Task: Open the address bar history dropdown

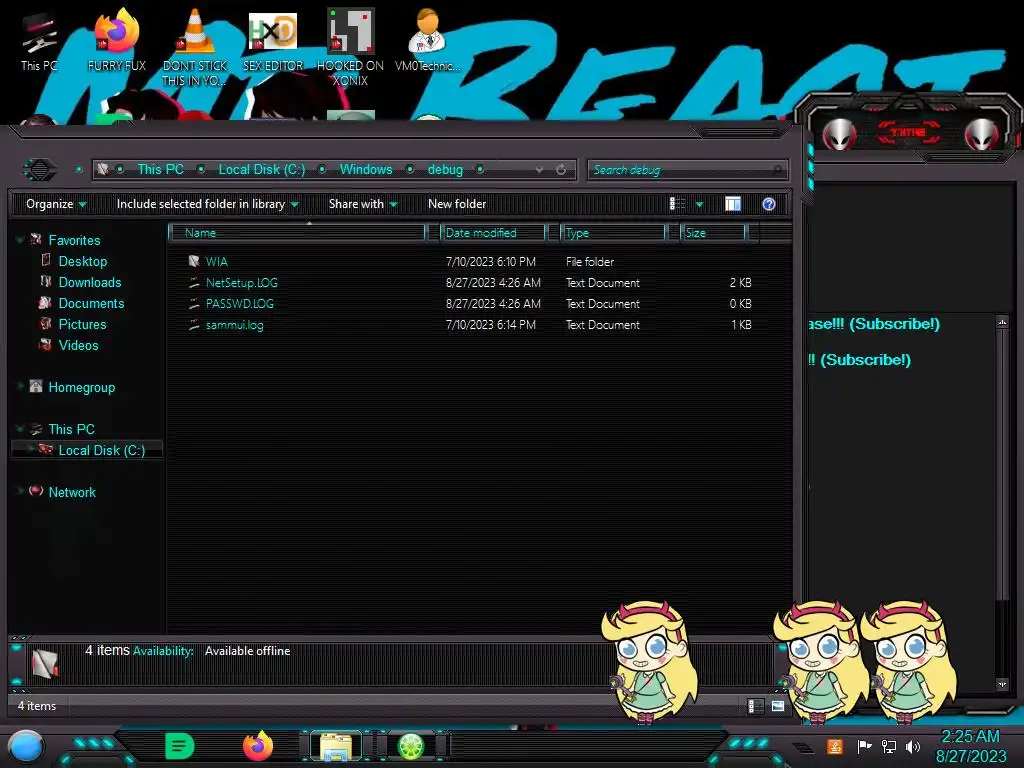Action: pyautogui.click(x=539, y=170)
